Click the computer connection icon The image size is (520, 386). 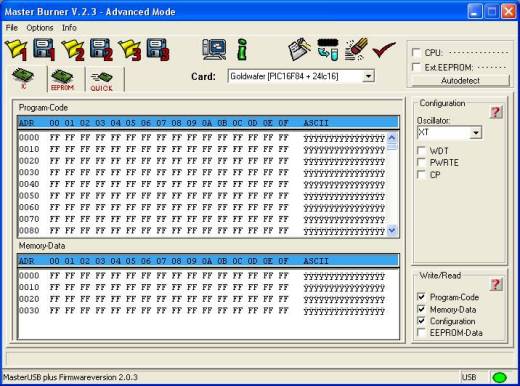pos(214,49)
